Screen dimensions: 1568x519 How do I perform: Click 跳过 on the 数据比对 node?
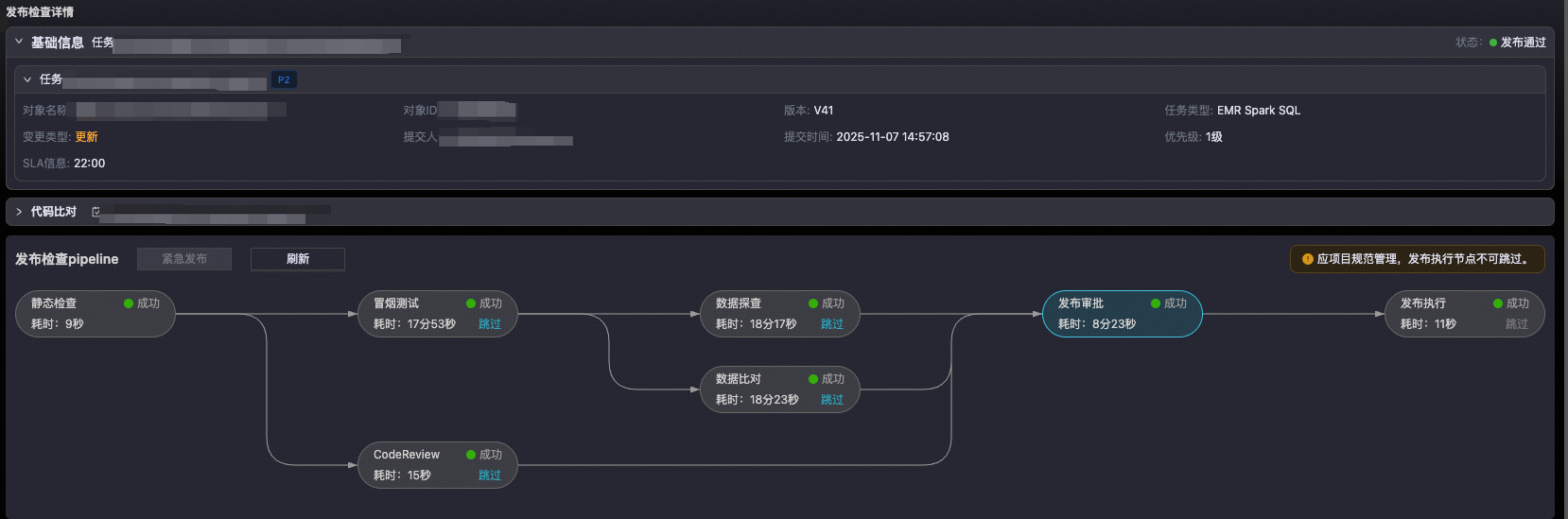click(x=832, y=400)
